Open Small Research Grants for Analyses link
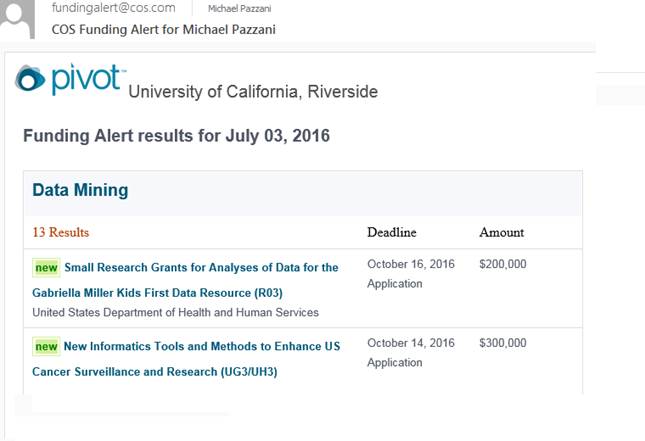The height and width of the screenshot is (441, 645). point(201,268)
